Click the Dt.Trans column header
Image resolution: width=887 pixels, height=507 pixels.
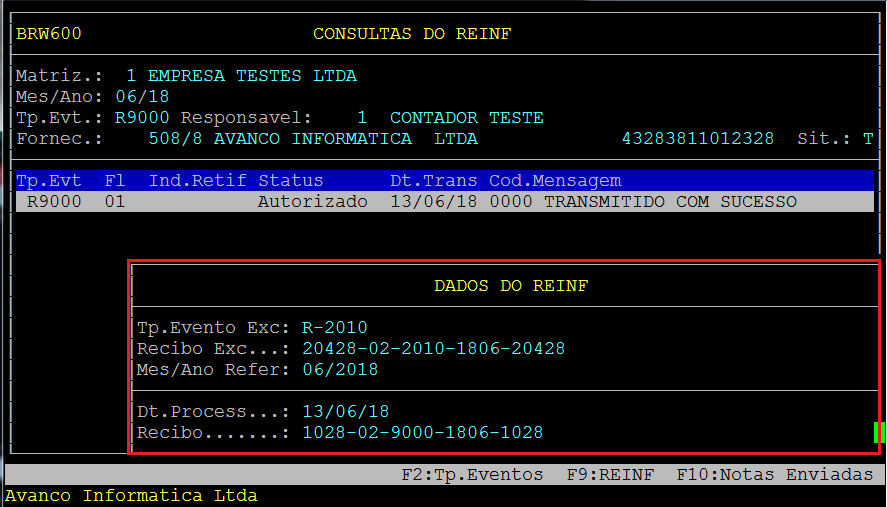tap(433, 181)
